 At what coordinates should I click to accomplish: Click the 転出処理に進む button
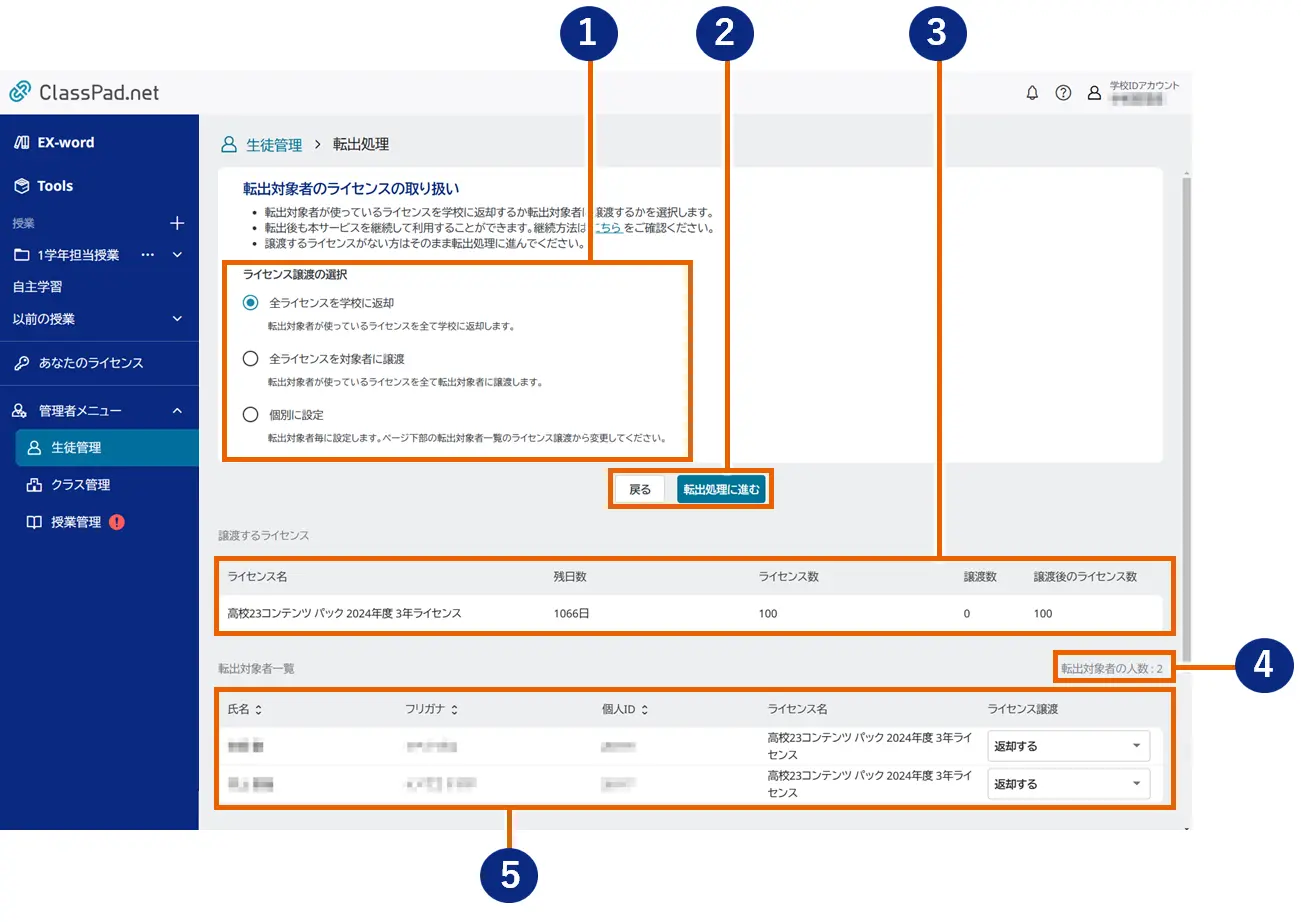[721, 489]
